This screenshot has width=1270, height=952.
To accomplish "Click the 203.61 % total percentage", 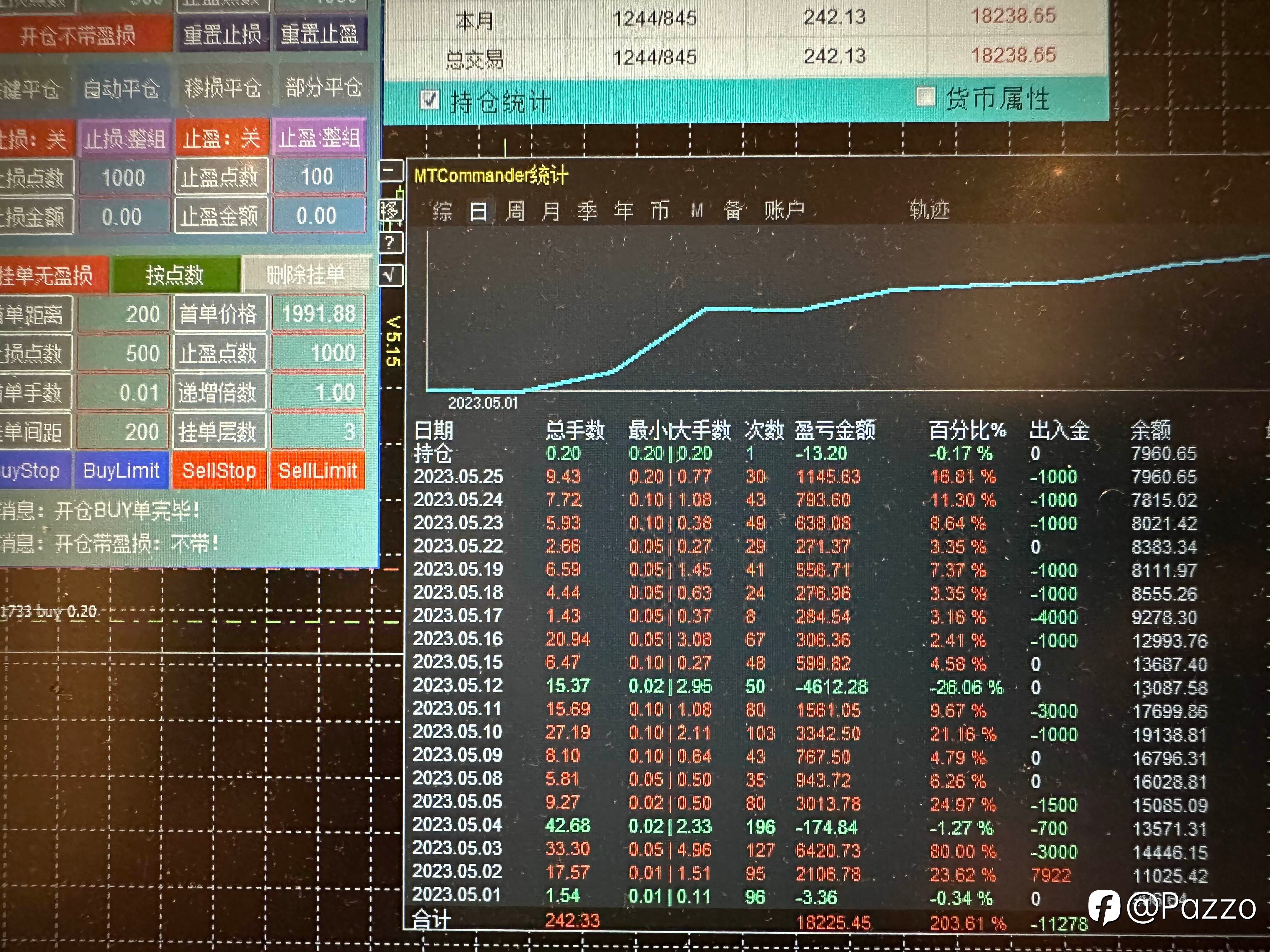I will [969, 923].
